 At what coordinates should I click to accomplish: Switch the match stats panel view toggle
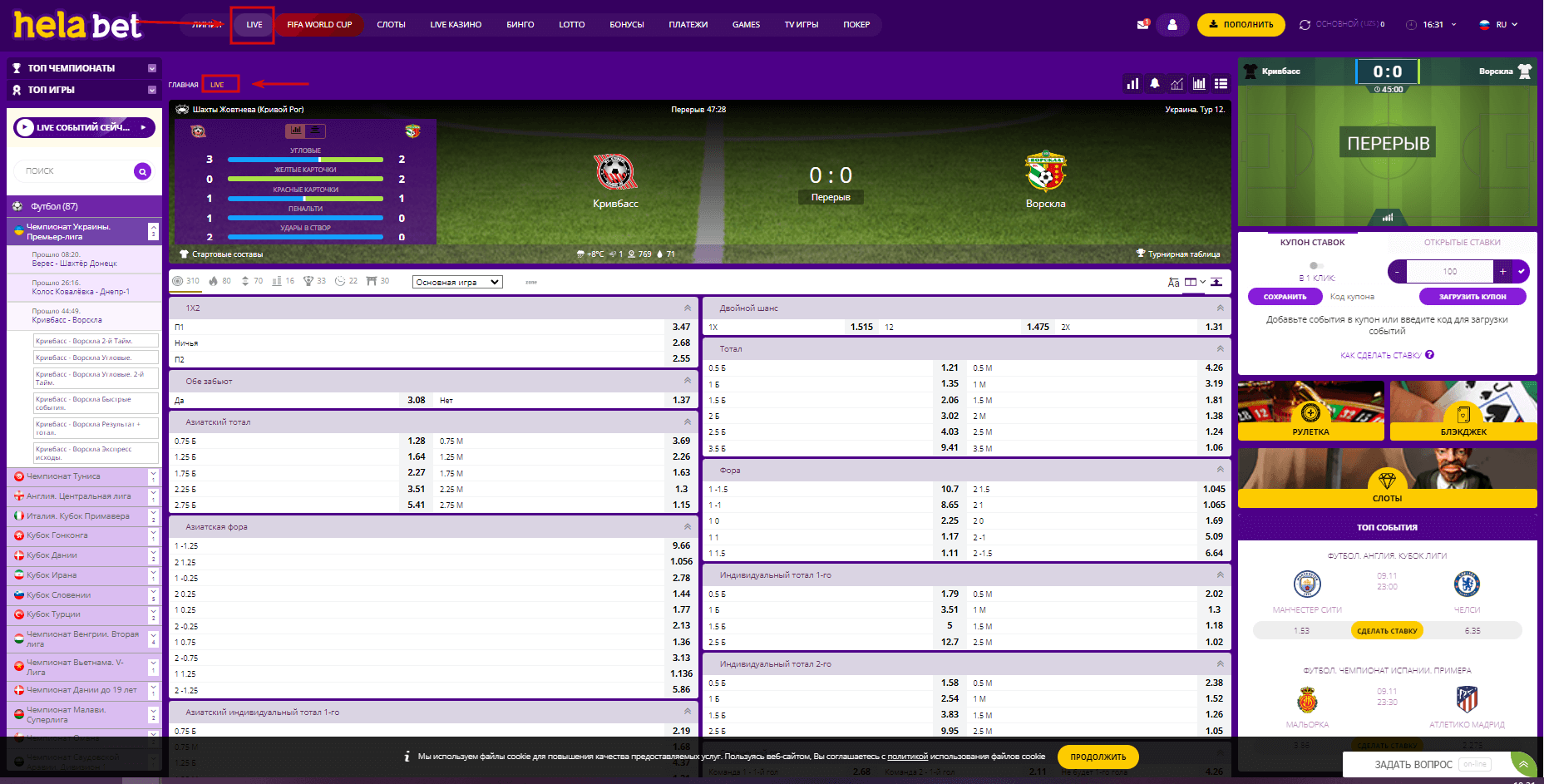point(305,131)
